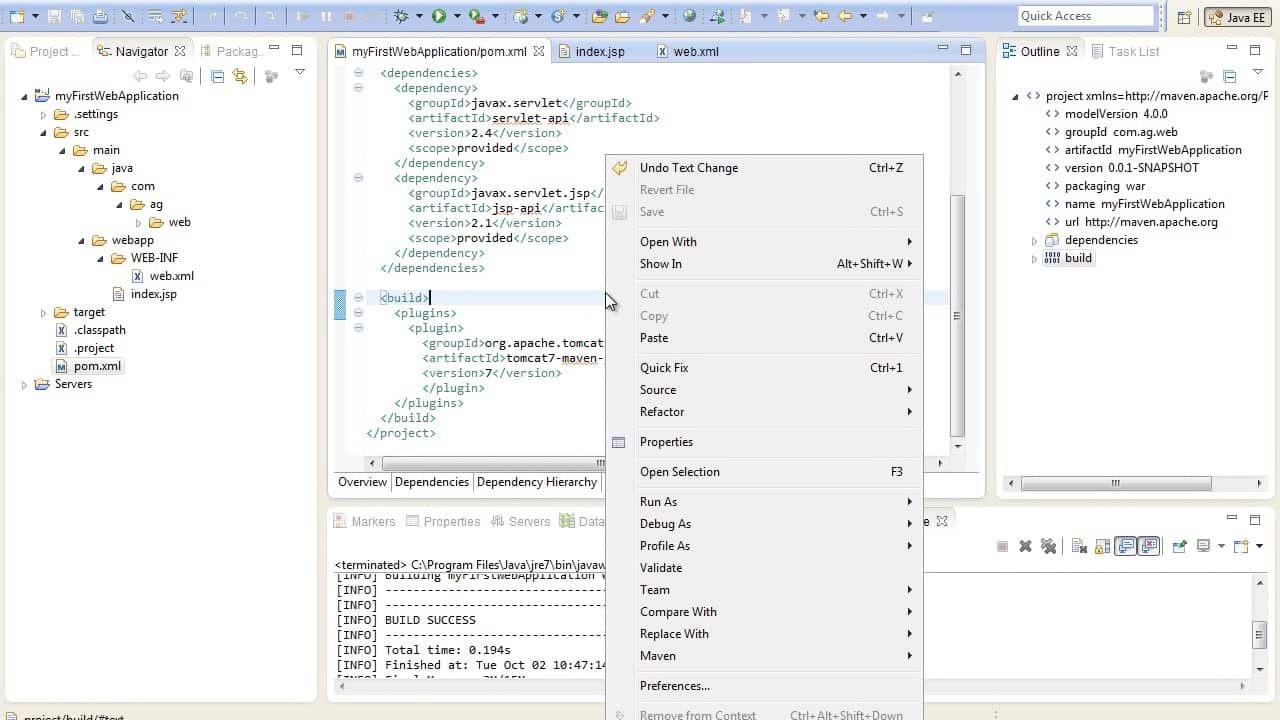Open the Open Perspective icon
1280x720 pixels.
1184,17
